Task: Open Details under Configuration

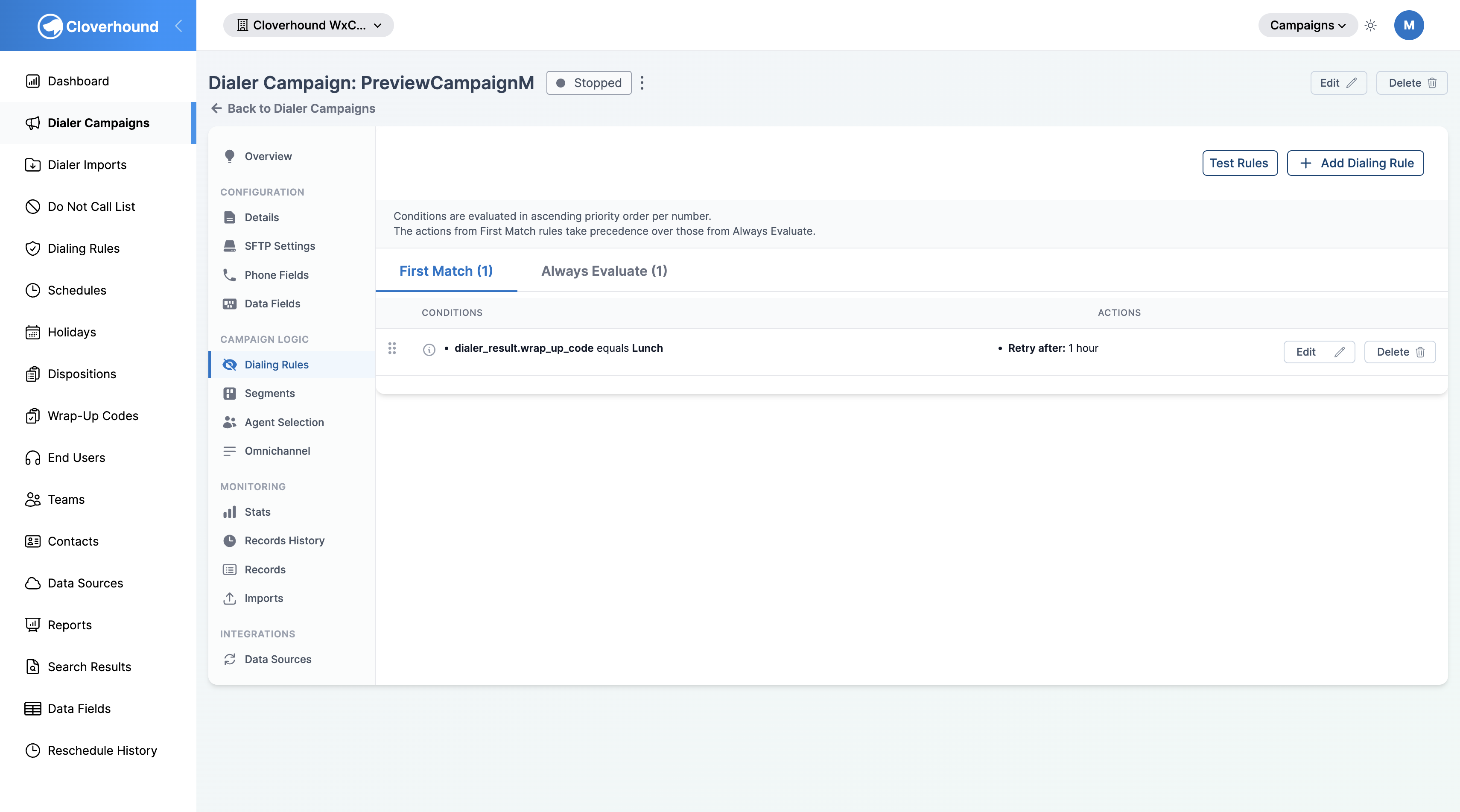Action: pos(291,217)
